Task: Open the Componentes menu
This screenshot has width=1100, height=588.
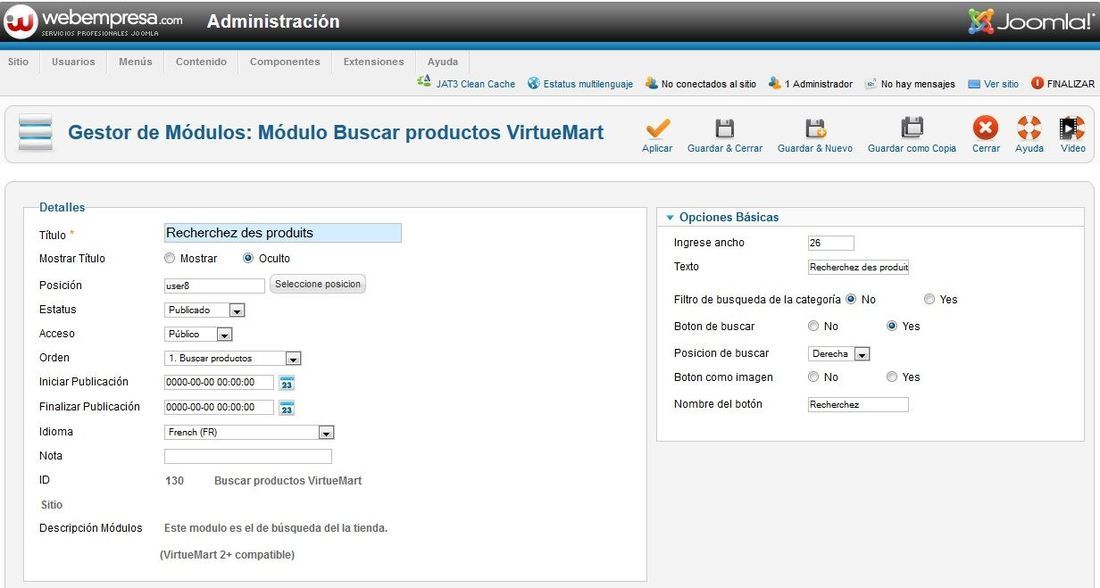Action: [285, 62]
